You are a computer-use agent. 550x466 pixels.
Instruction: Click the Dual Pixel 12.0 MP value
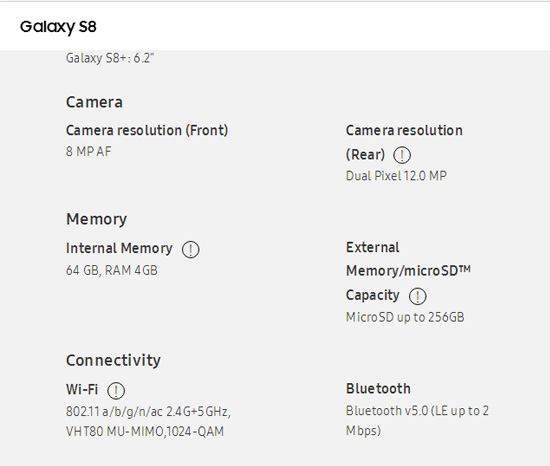click(x=396, y=176)
